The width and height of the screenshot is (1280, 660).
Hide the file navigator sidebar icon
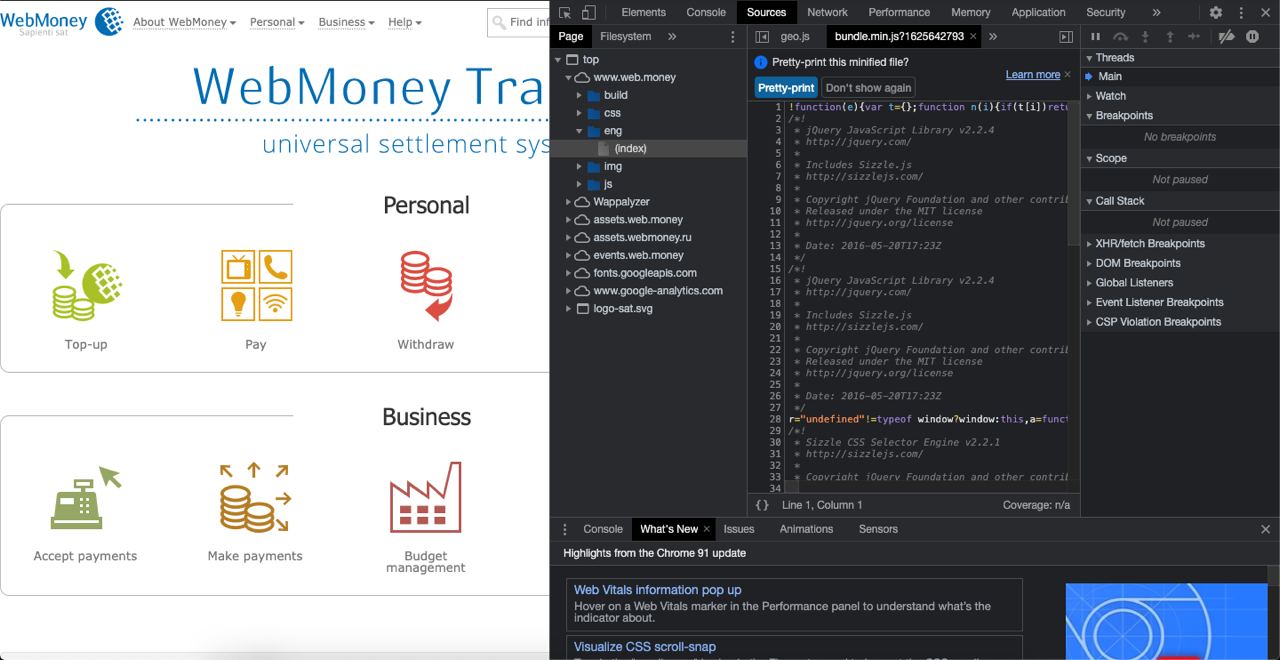762,36
